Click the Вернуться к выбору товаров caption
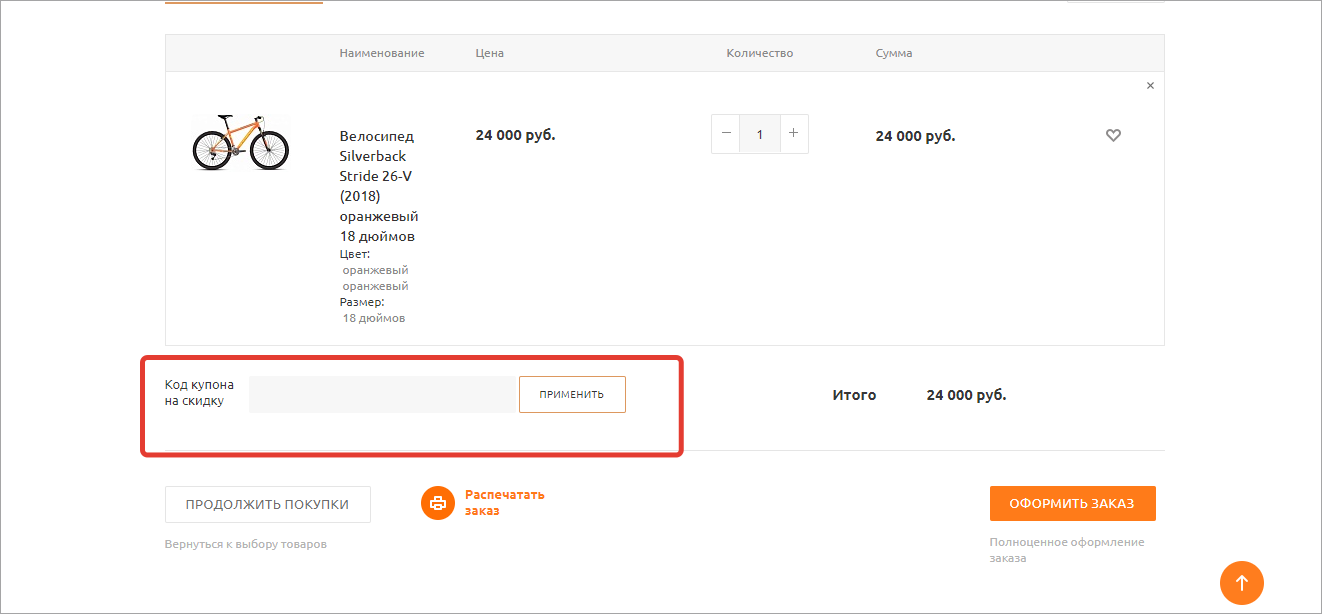Image resolution: width=1322 pixels, height=614 pixels. point(245,544)
